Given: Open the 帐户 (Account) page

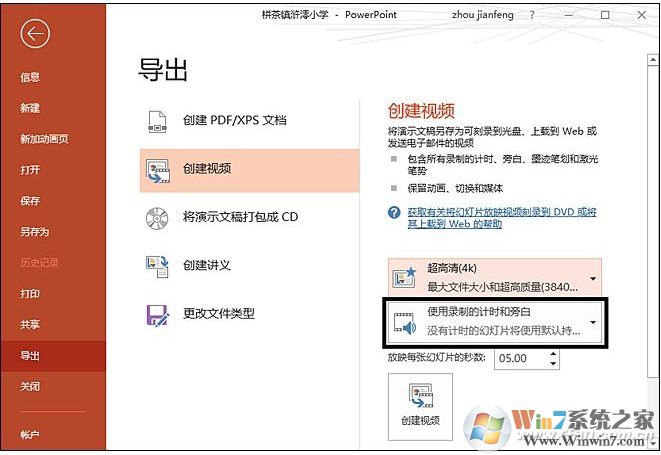Looking at the screenshot, I should coord(30,434).
